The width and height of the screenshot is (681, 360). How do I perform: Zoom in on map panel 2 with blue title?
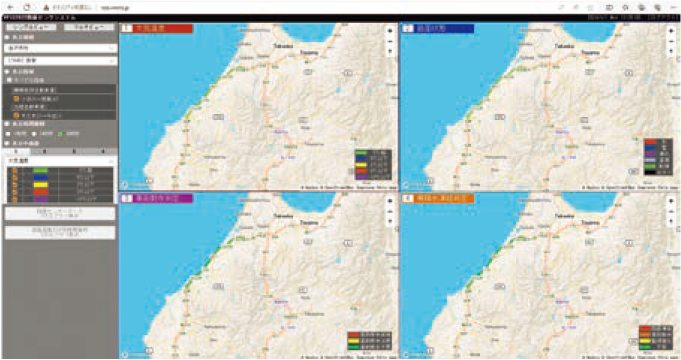click(x=671, y=31)
